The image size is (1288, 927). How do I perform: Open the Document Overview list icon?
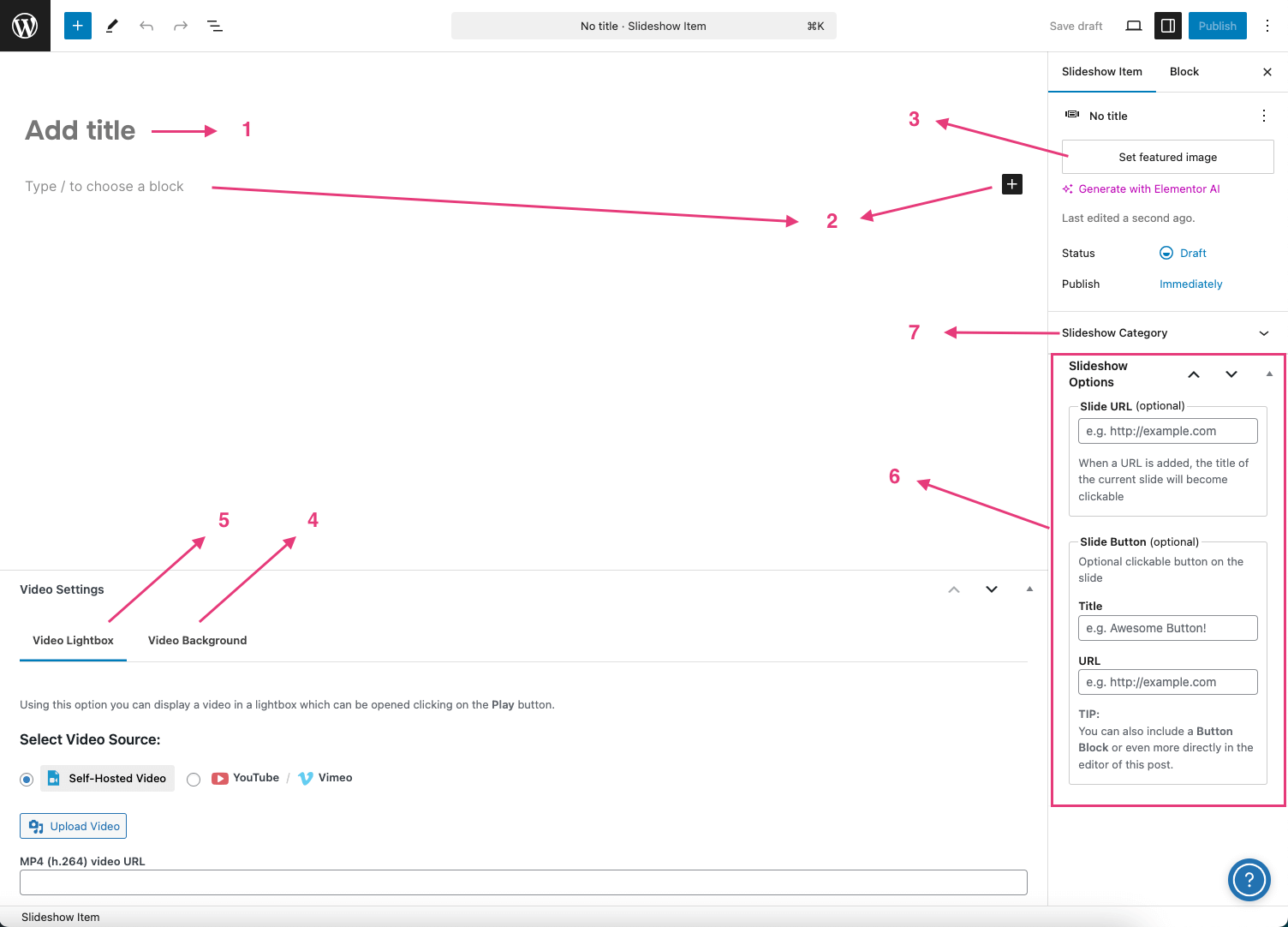[x=215, y=26]
